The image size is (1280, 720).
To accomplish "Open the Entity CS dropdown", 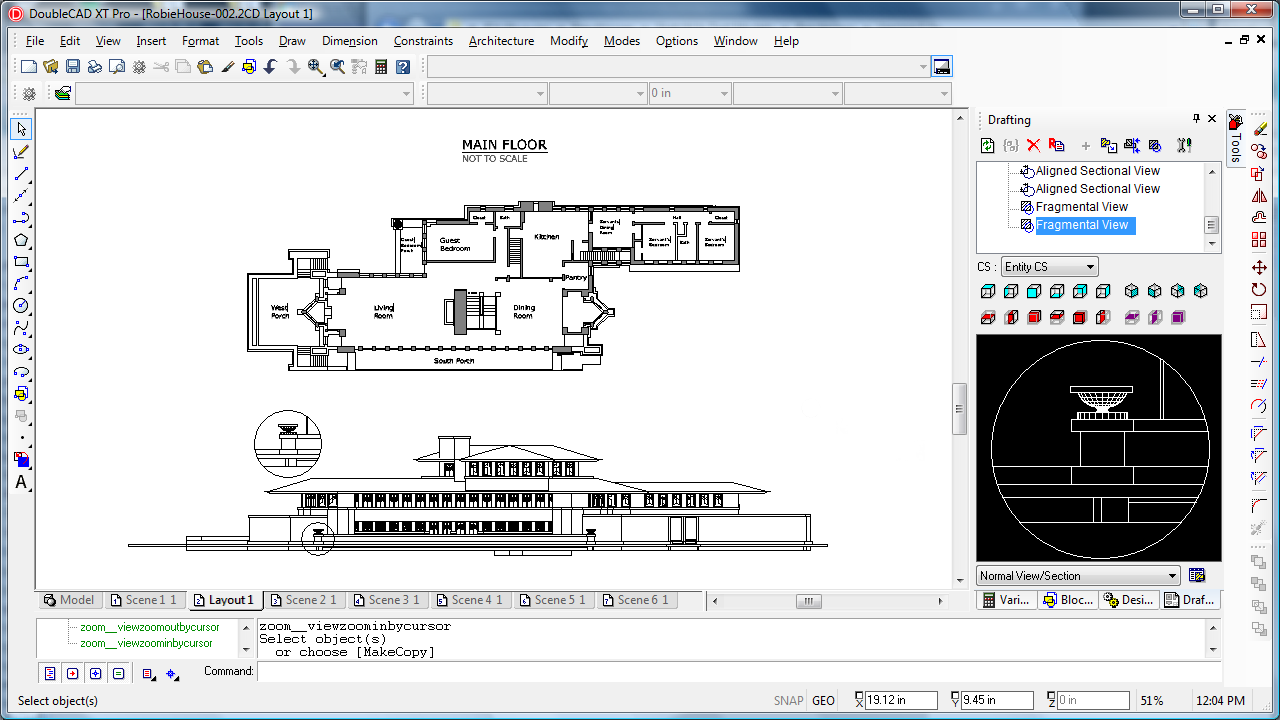I will (x=1049, y=266).
